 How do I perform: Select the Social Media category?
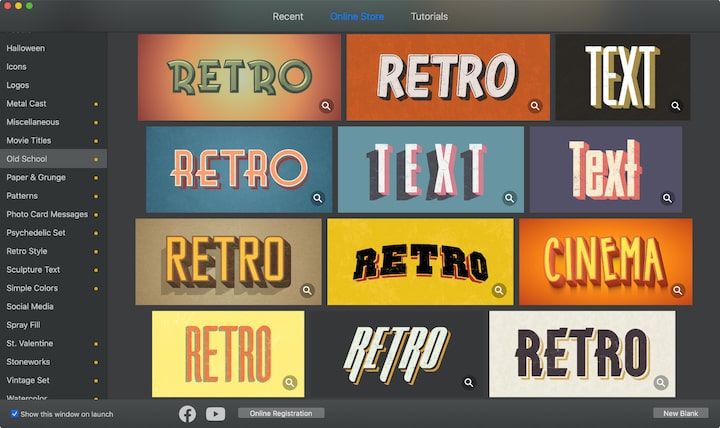point(53,306)
